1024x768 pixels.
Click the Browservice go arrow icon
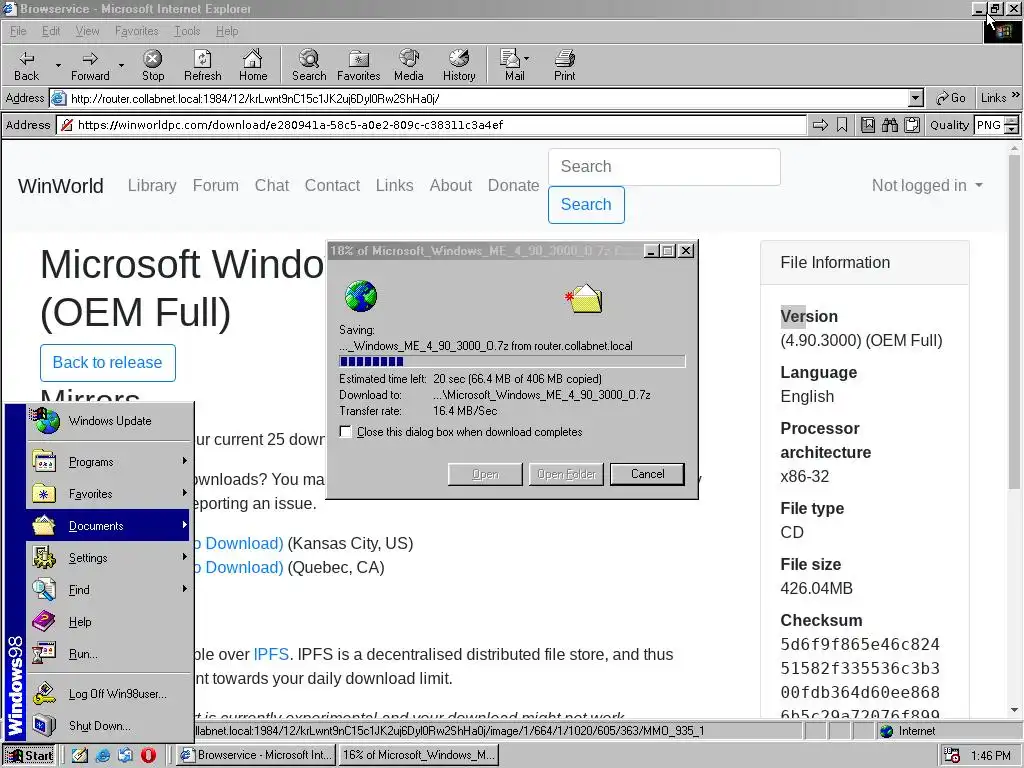tap(820, 125)
